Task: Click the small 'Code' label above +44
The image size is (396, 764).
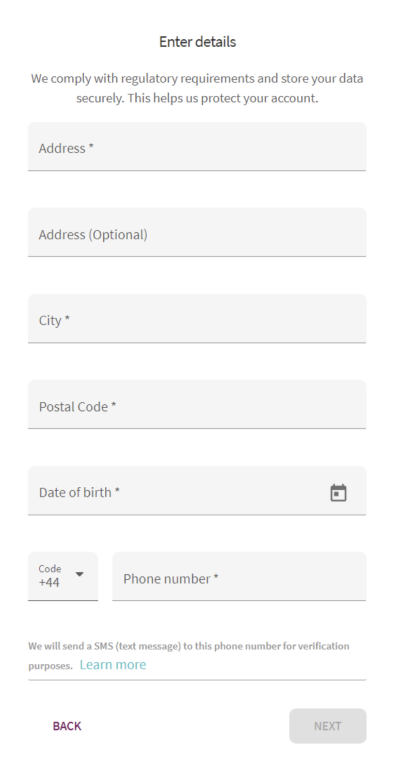Action: pos(50,569)
